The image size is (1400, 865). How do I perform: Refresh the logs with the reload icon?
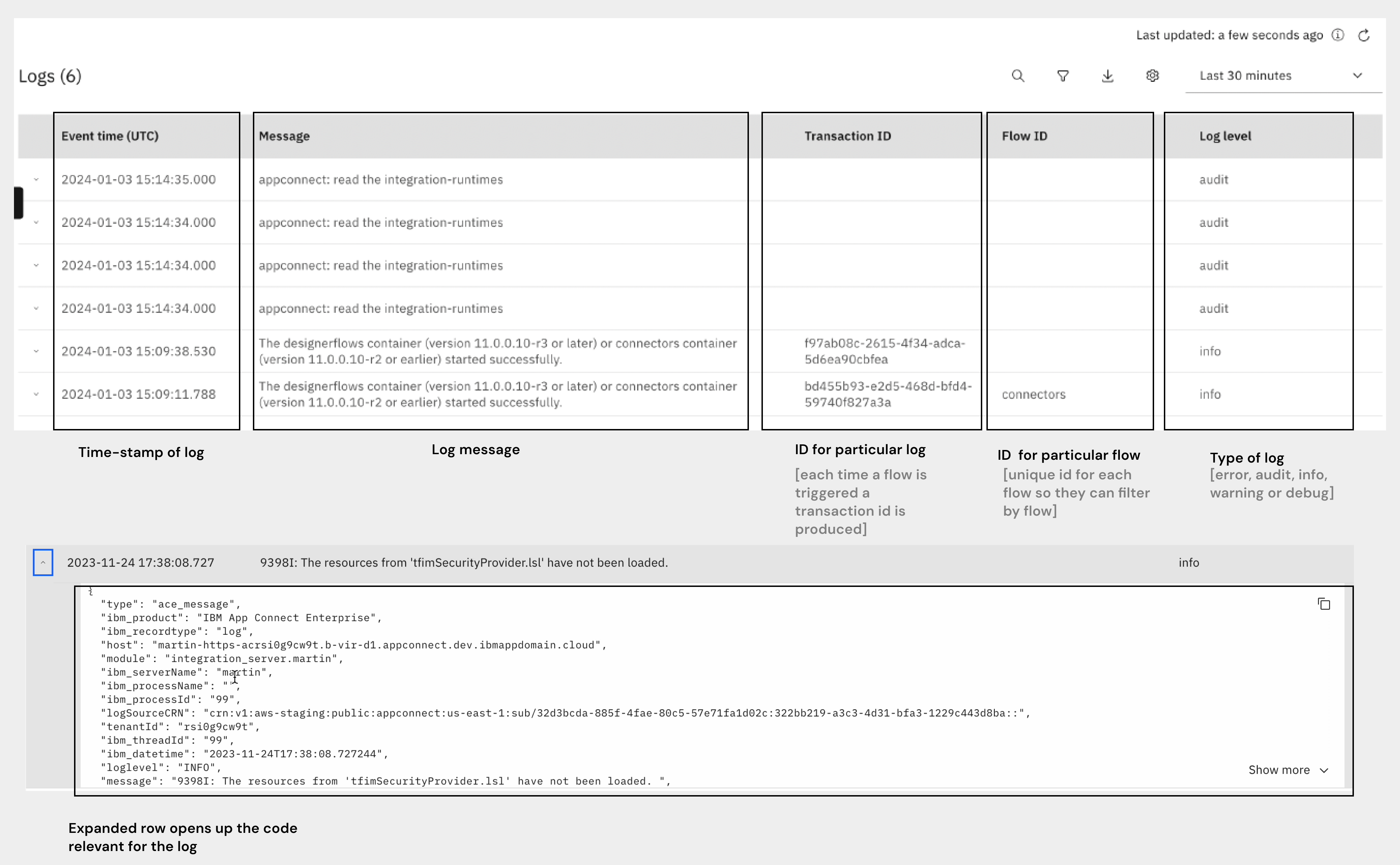coord(1364,36)
